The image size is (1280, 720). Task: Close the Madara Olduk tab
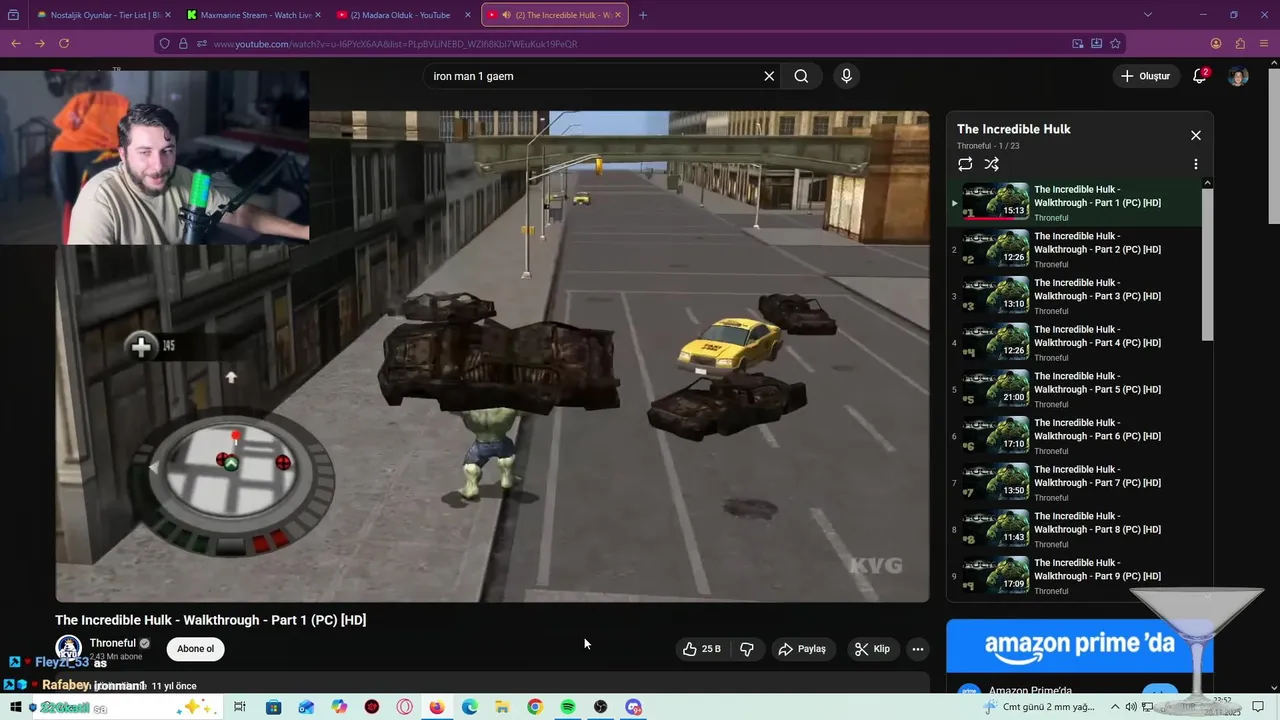click(468, 15)
